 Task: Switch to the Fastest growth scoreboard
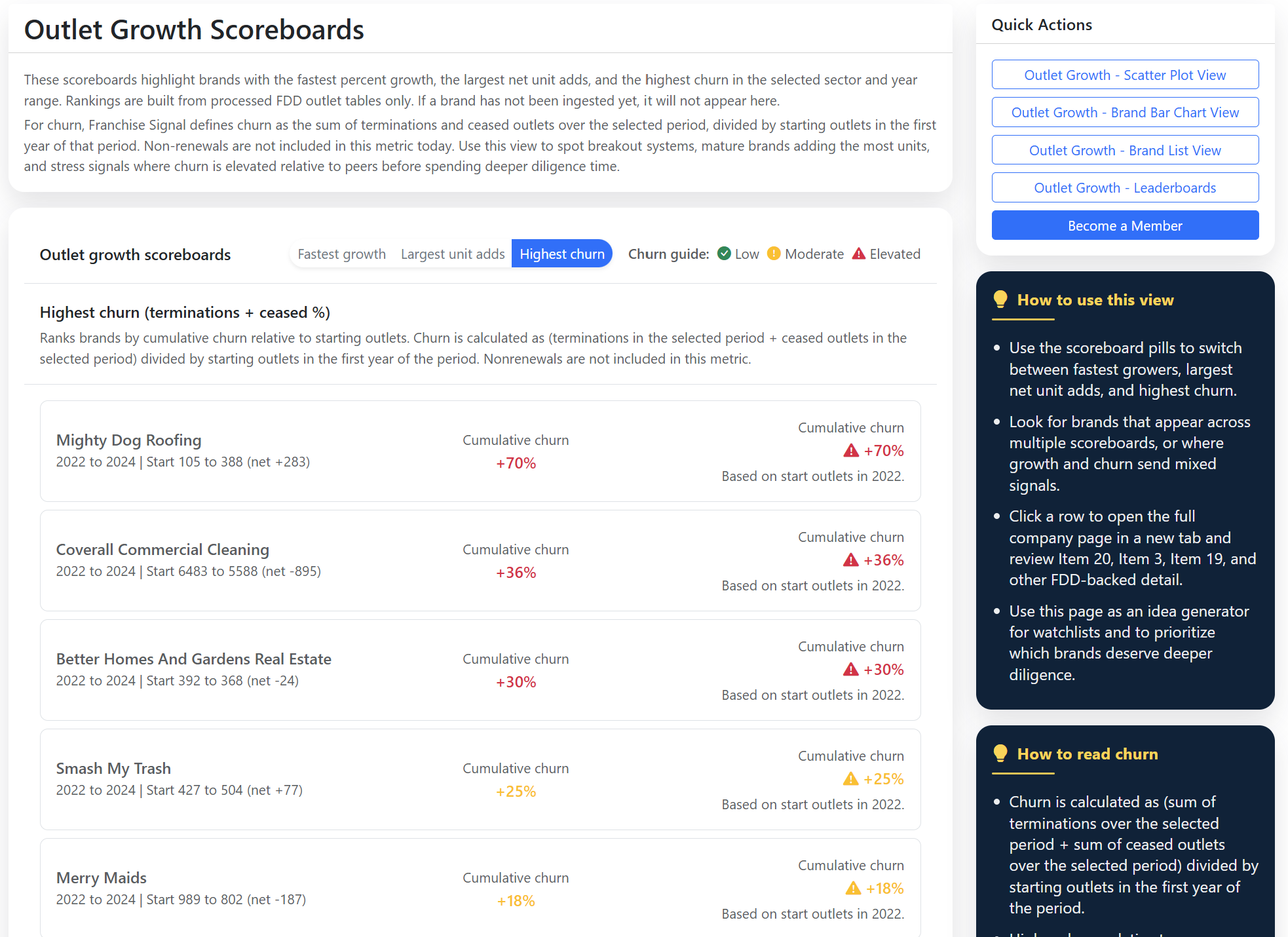341,254
